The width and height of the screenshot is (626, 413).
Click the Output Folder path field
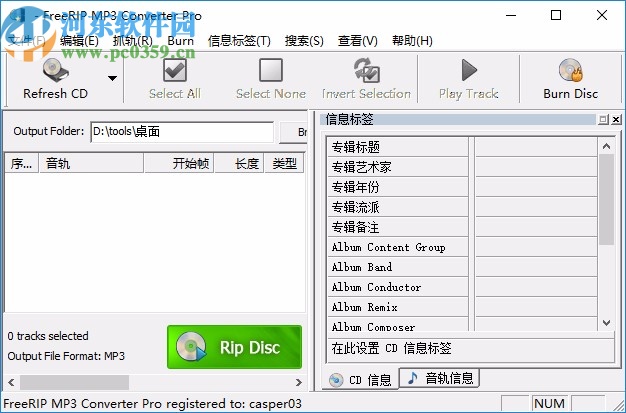coord(182,132)
